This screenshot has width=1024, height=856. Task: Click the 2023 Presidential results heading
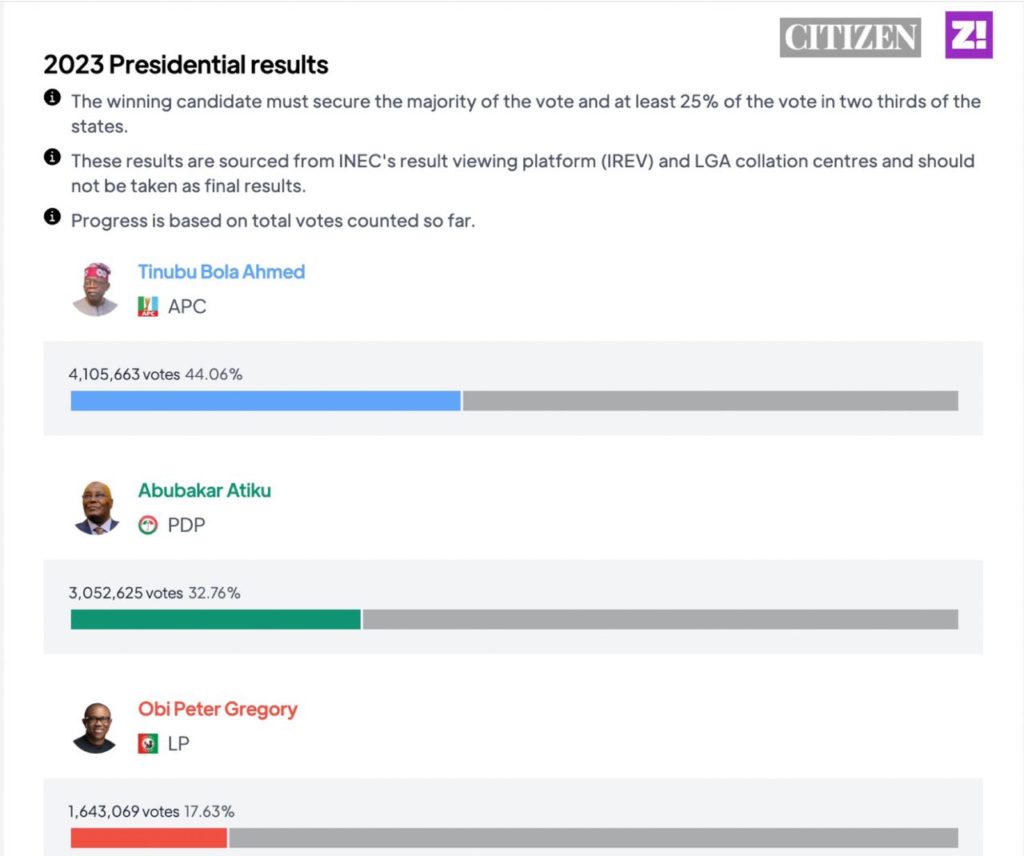click(x=186, y=65)
